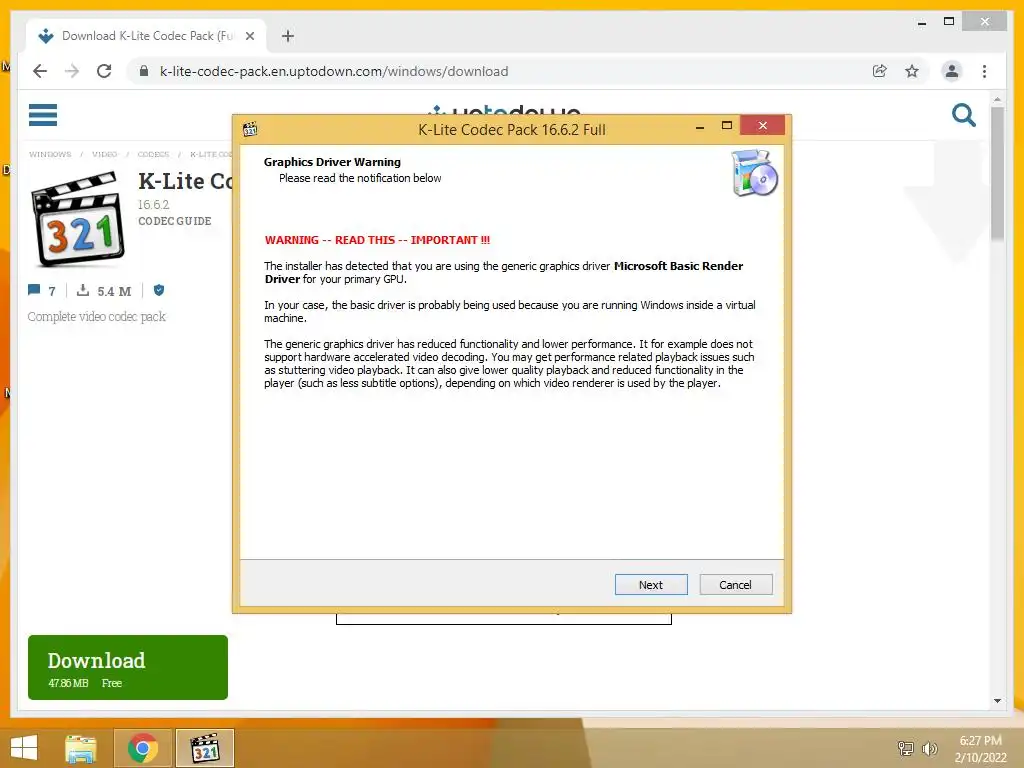
Task: Cancel the K-Lite Codec Pack setup
Action: [735, 584]
